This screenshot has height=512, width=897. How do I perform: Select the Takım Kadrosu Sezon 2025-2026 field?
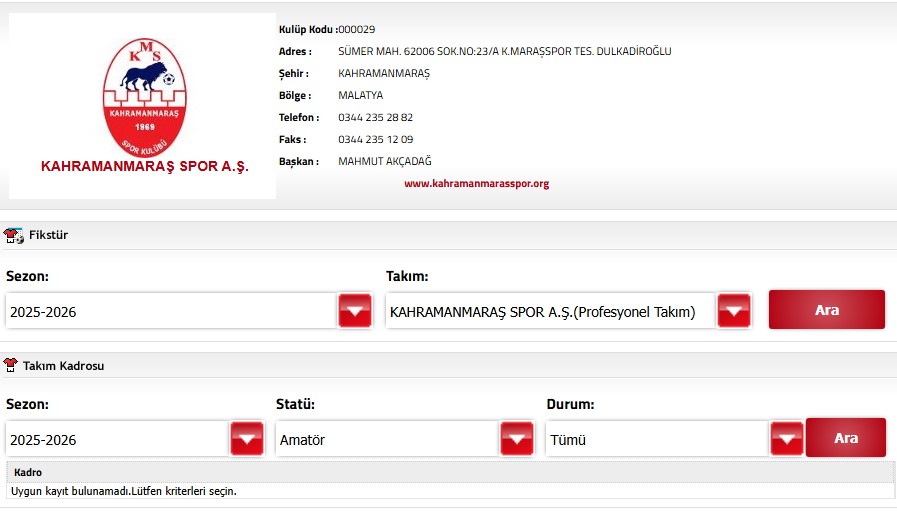point(117,439)
